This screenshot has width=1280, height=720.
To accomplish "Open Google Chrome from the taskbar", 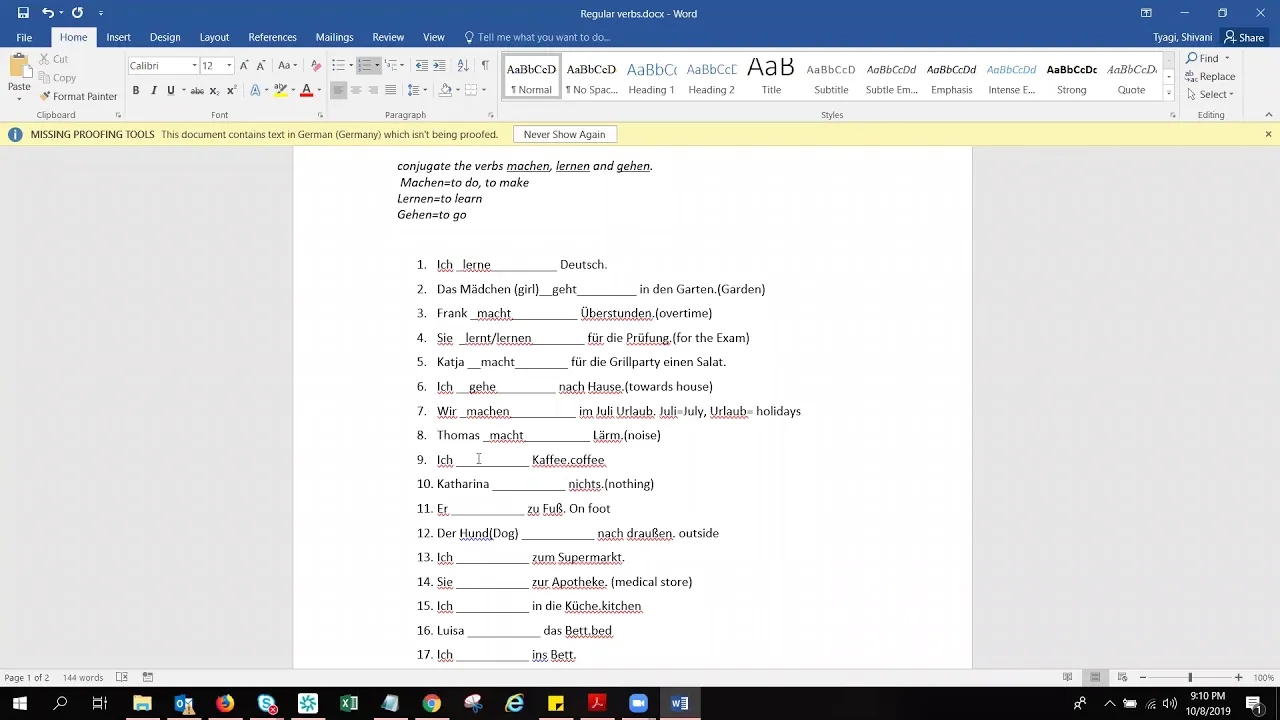I will (x=431, y=703).
